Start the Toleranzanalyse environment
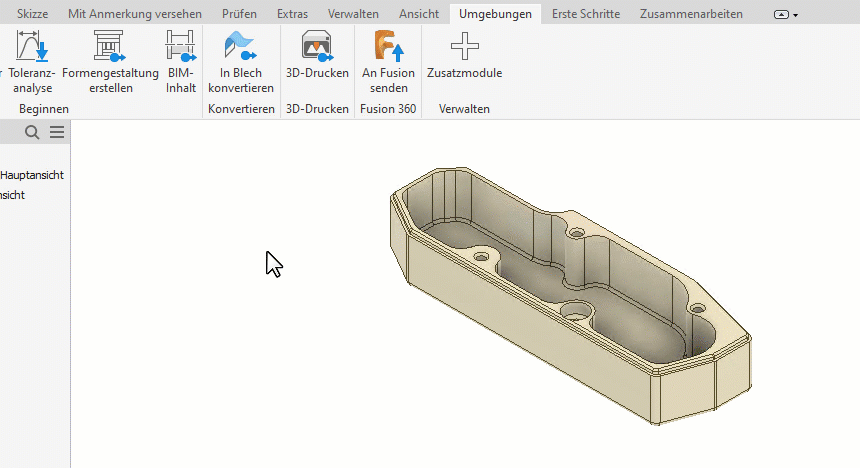The height and width of the screenshot is (468, 860). pyautogui.click(x=32, y=61)
